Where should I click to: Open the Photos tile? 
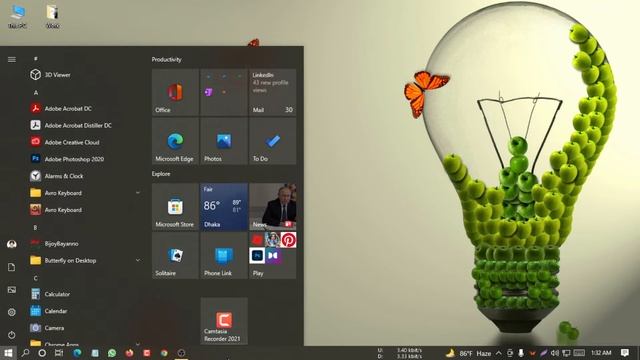pyautogui.click(x=224, y=141)
